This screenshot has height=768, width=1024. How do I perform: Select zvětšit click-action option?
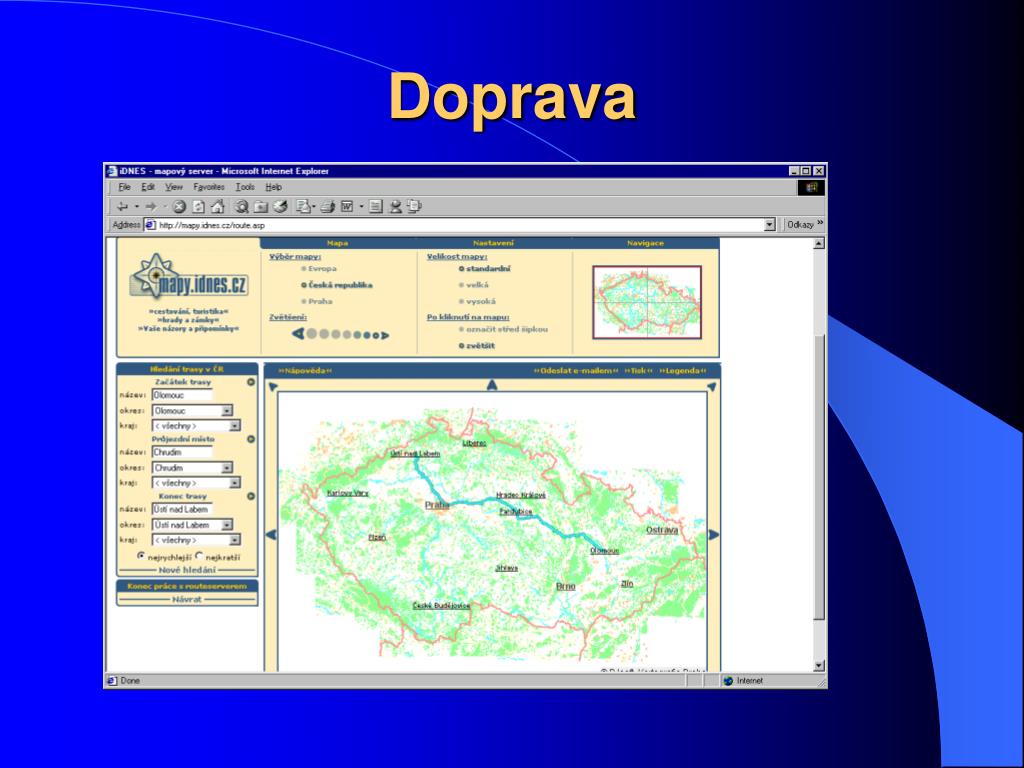[477, 346]
